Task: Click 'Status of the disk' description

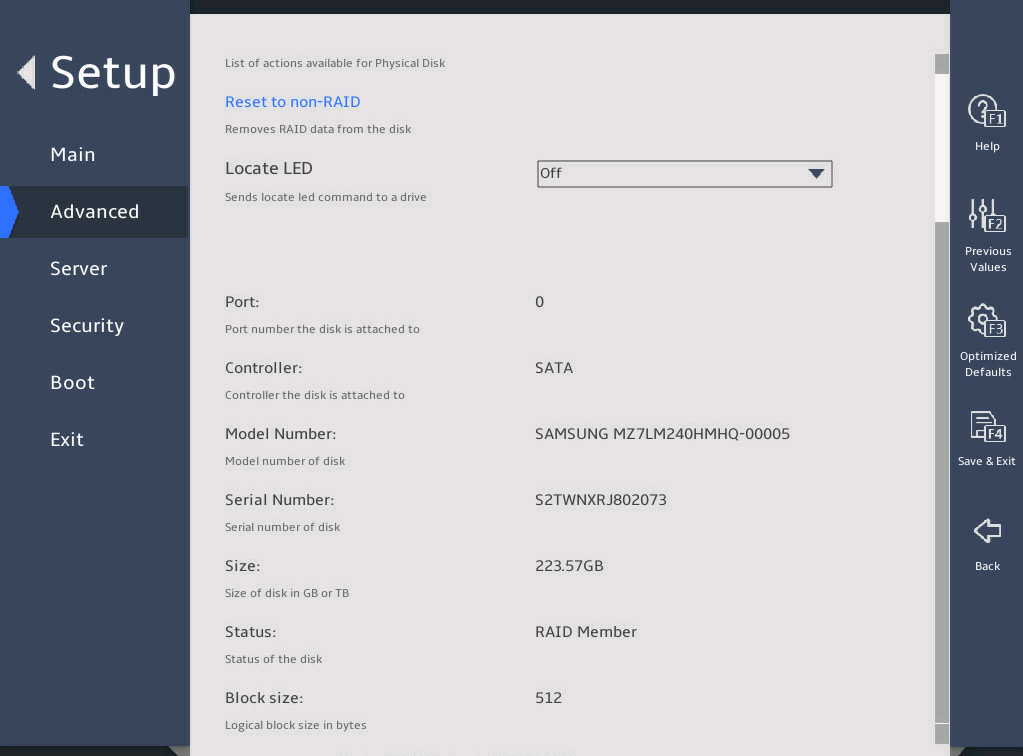Action: coord(273,659)
